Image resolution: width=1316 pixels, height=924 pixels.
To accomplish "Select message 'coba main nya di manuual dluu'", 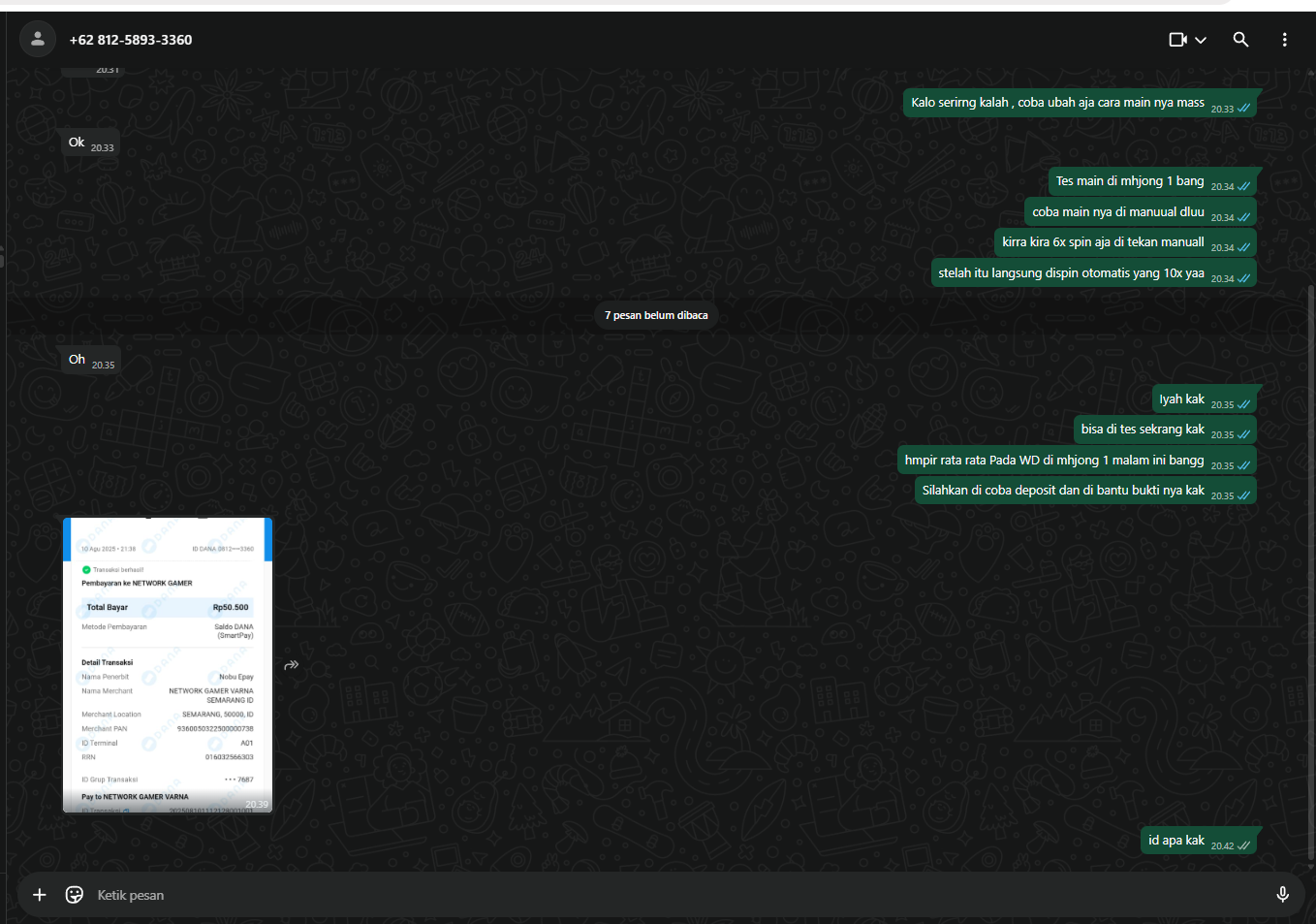I will tap(1141, 212).
